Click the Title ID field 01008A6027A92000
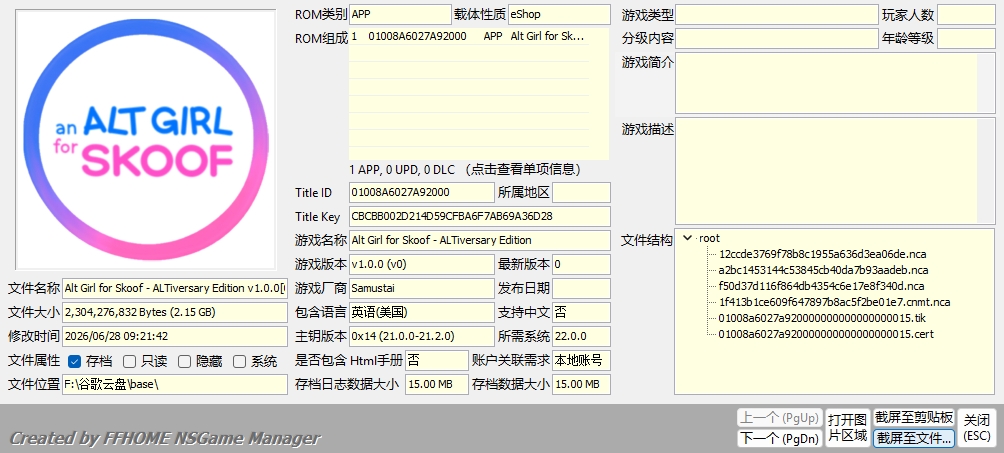The image size is (1004, 453). [x=422, y=192]
